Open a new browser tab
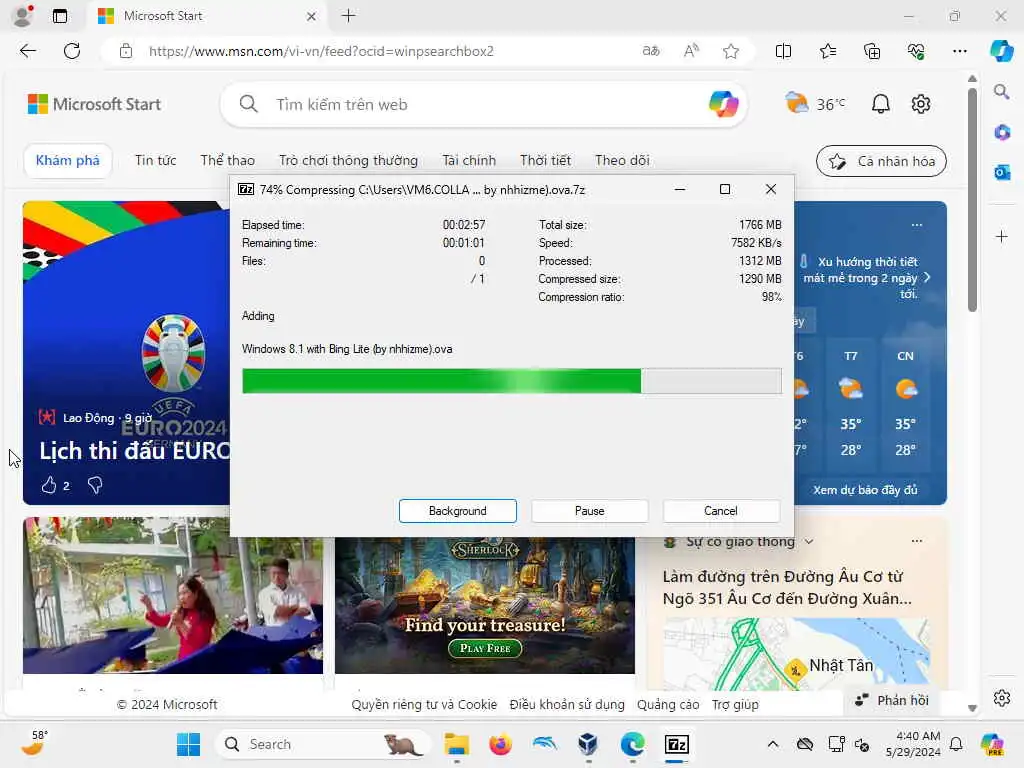This screenshot has height=768, width=1024. 349,16
